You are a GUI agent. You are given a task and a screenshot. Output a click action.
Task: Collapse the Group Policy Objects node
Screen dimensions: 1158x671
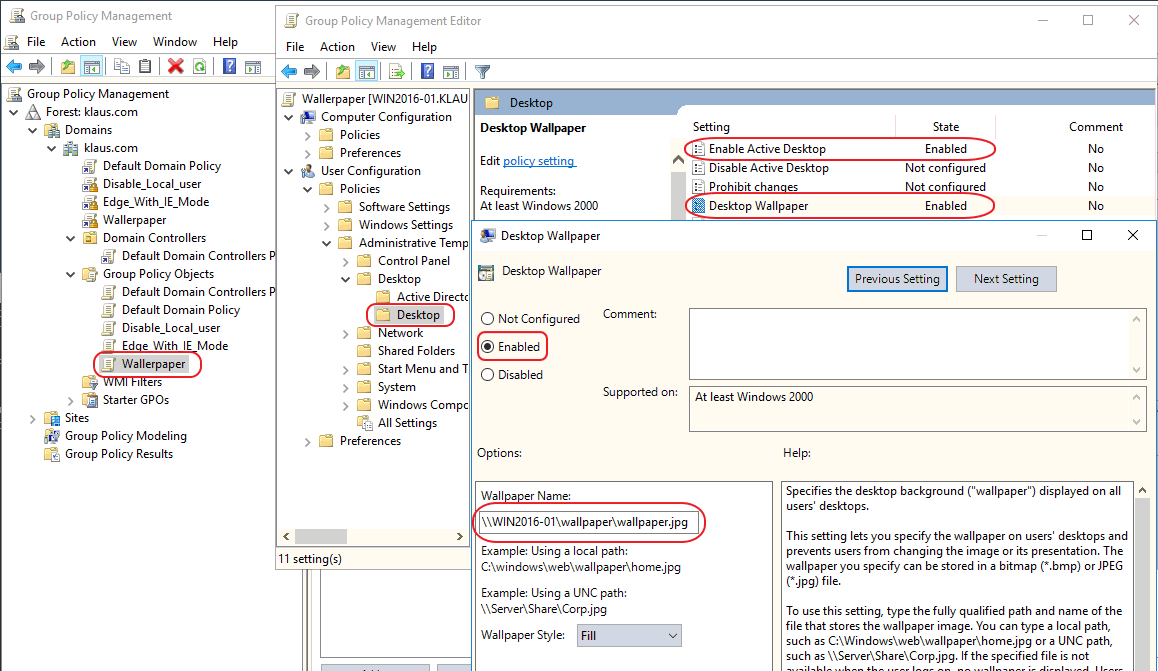(70, 274)
